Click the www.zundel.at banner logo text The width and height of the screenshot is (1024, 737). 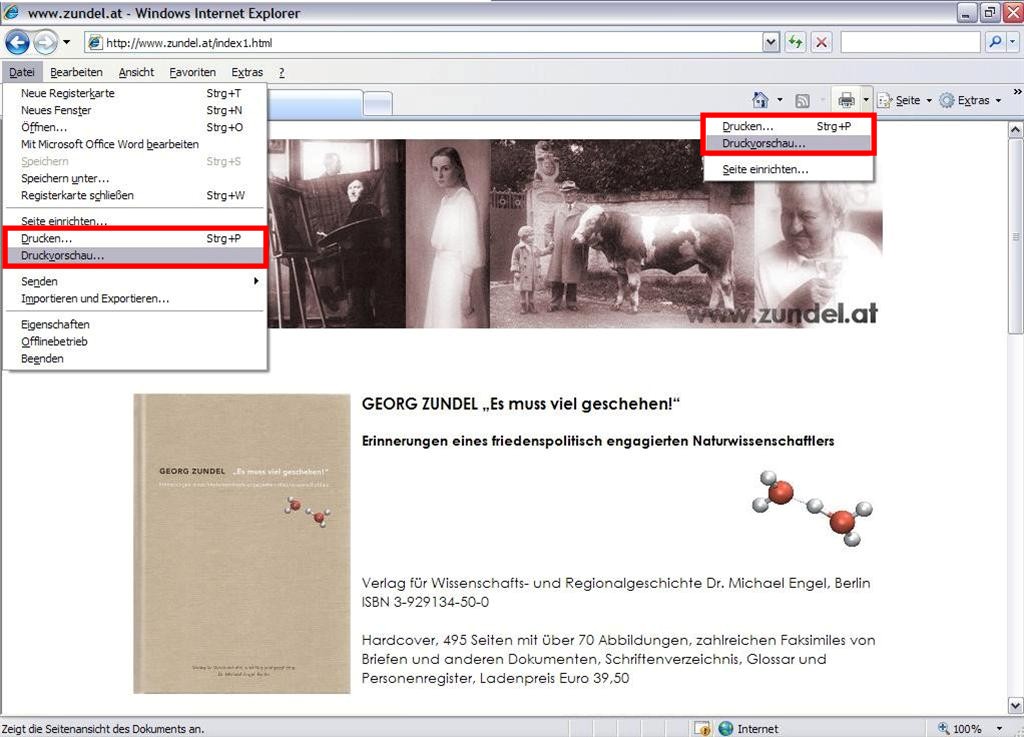(x=782, y=314)
